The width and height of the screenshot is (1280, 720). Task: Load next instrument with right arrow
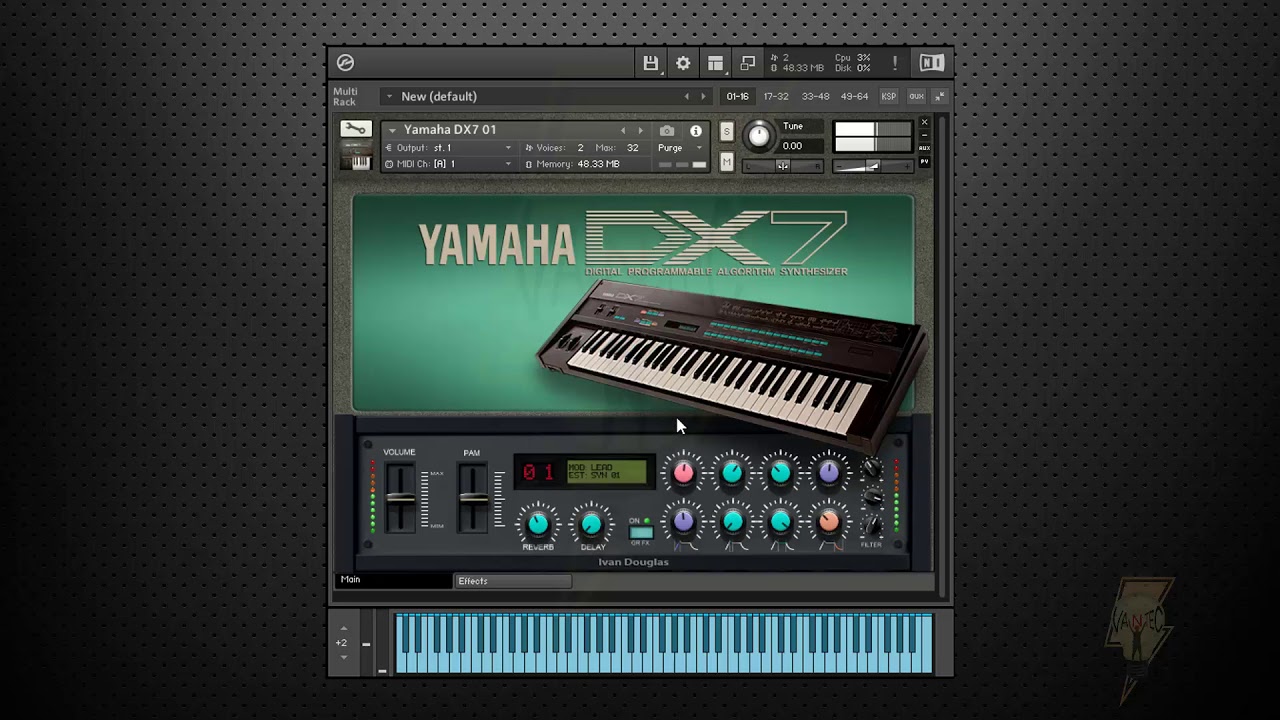641,131
